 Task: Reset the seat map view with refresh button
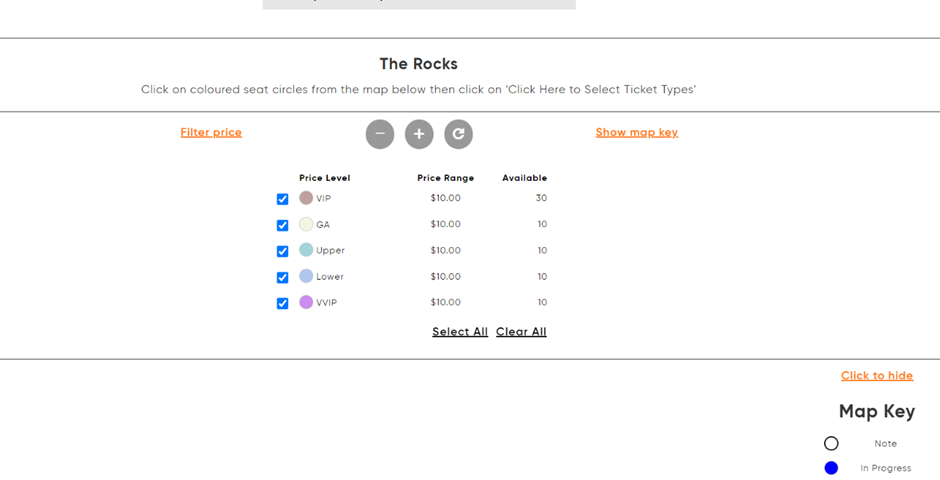[x=459, y=134]
